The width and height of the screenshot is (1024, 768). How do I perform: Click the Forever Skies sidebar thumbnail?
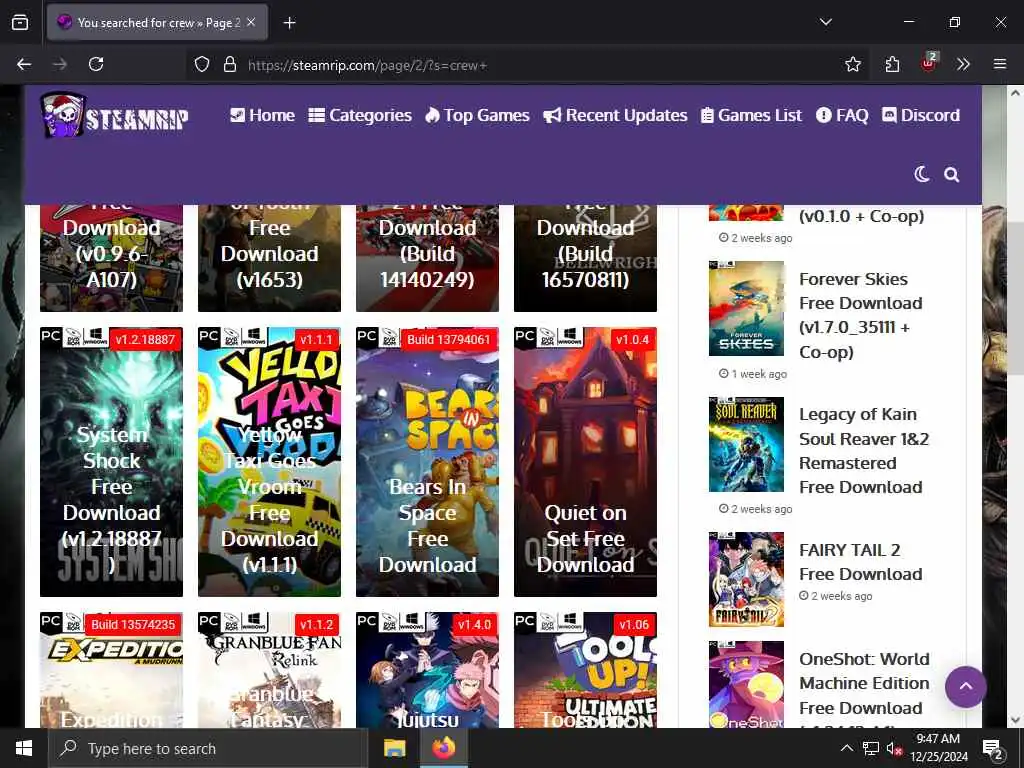(746, 308)
